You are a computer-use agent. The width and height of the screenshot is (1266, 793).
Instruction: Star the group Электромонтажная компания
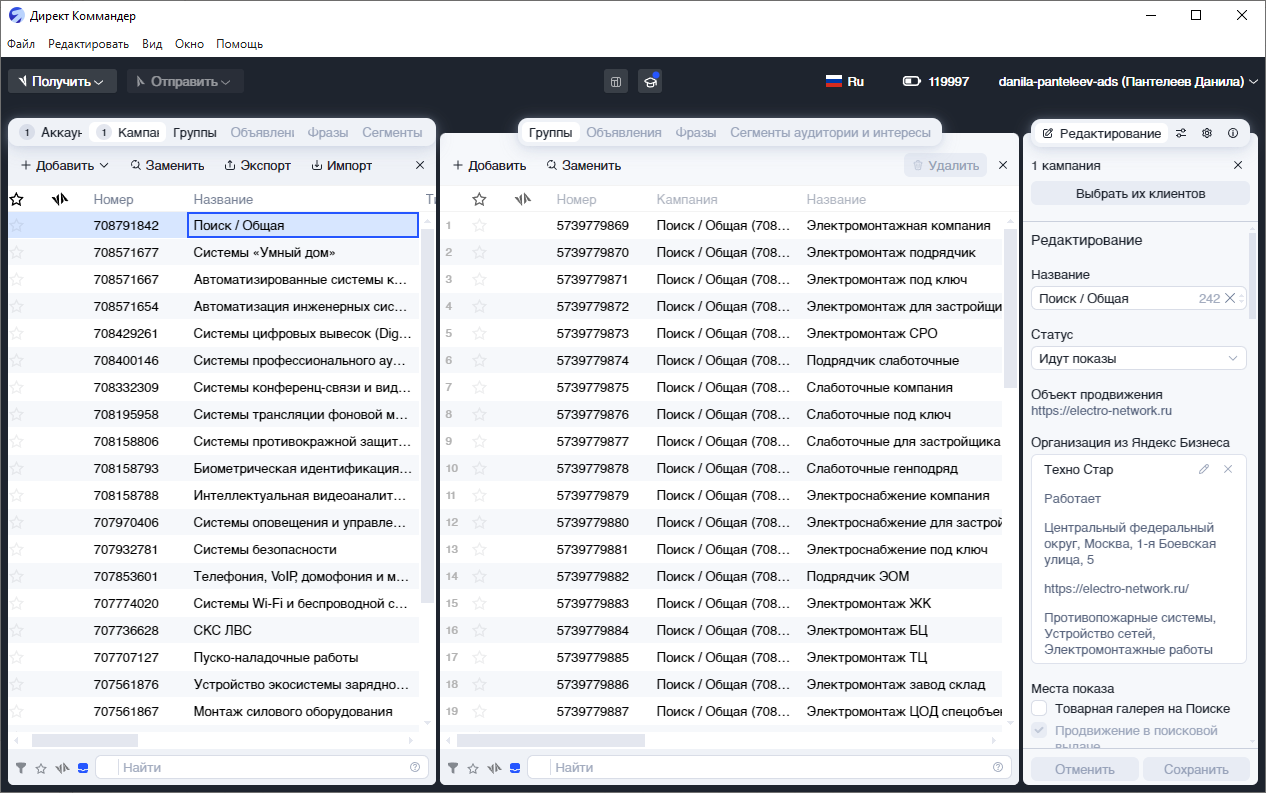479,226
